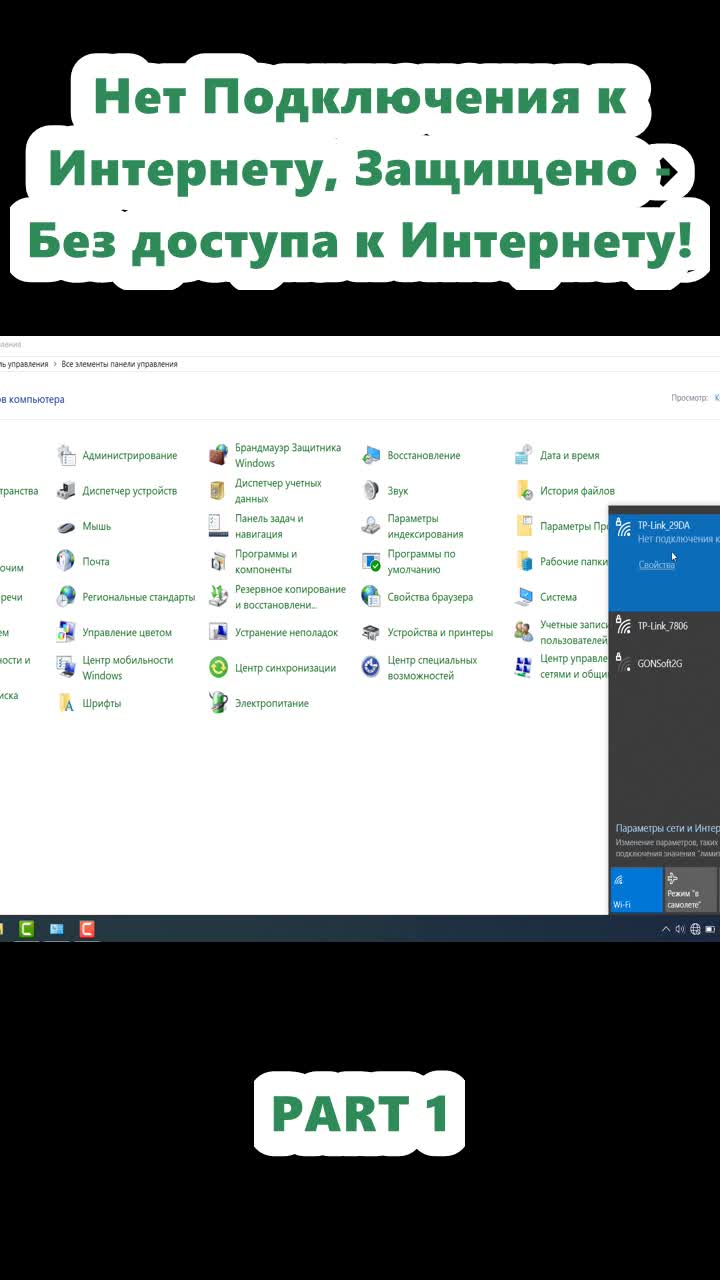
Task: Click the Администрирование text link
Action: [x=130, y=456]
